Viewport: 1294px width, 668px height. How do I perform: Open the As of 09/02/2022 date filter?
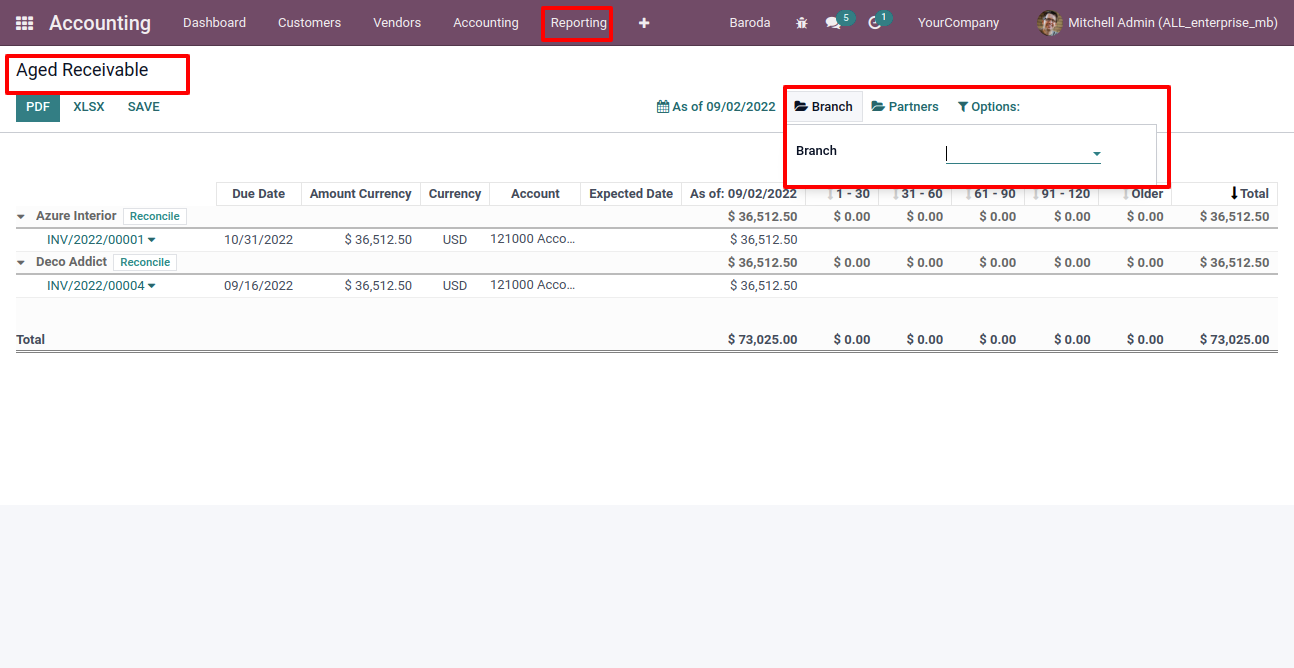[x=716, y=107]
